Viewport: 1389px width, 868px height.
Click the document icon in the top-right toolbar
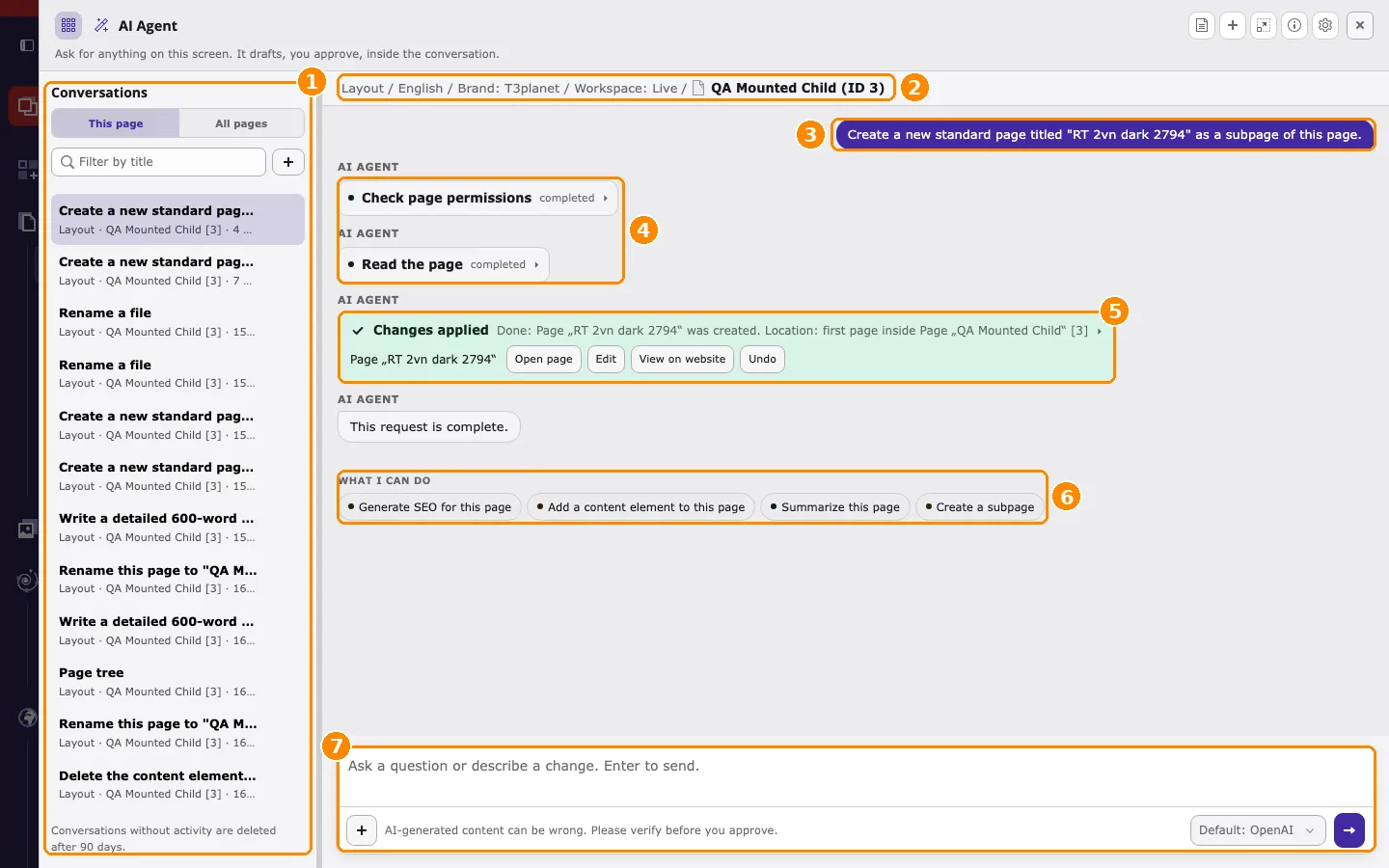pos(1202,26)
